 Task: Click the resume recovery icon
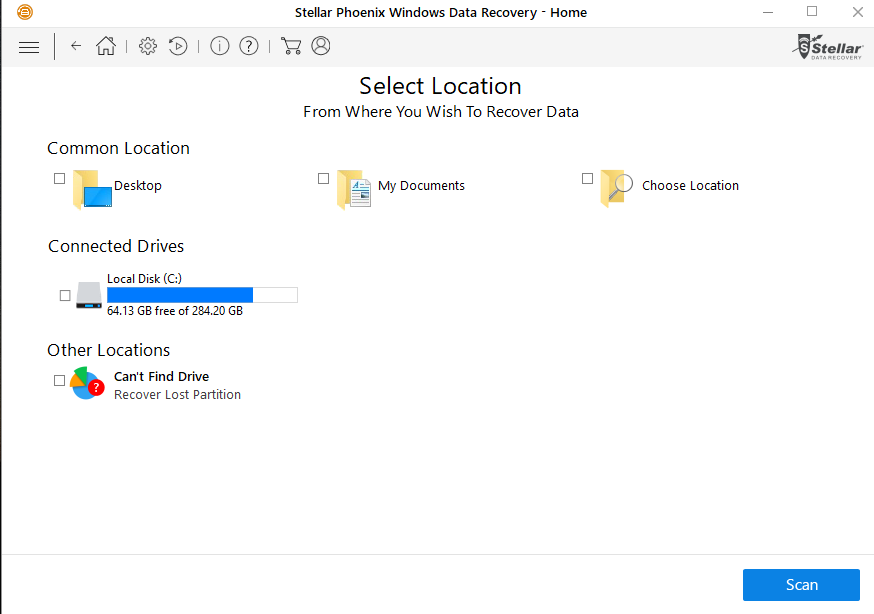point(178,46)
